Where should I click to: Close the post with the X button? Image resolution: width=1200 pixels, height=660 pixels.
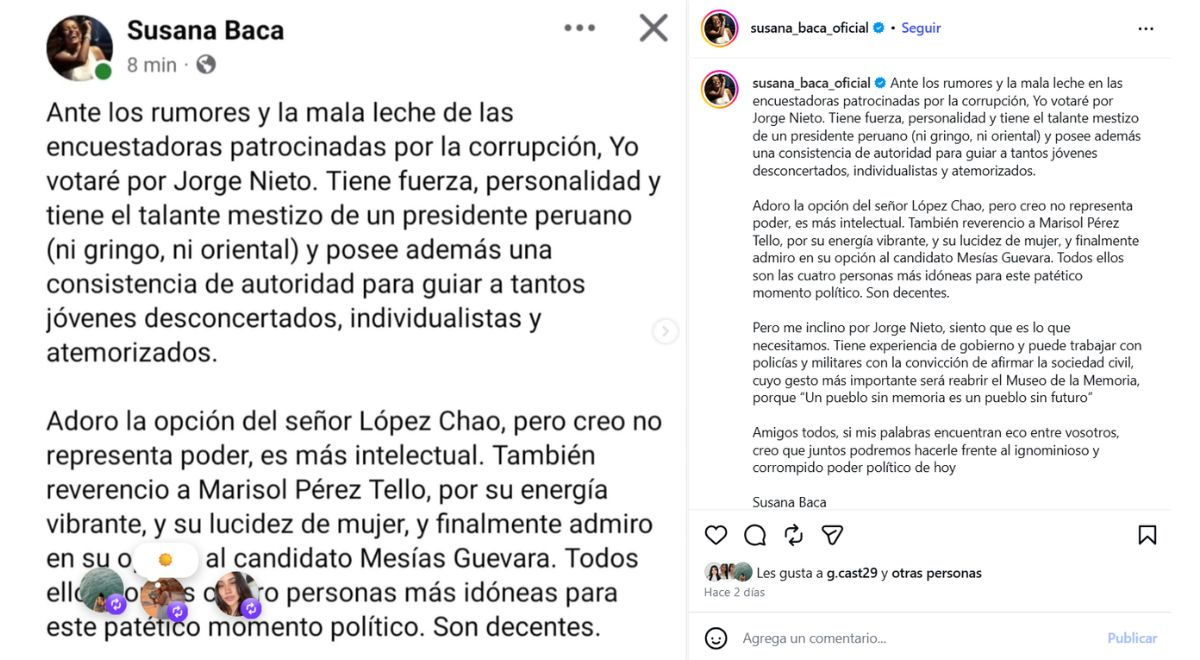651,29
